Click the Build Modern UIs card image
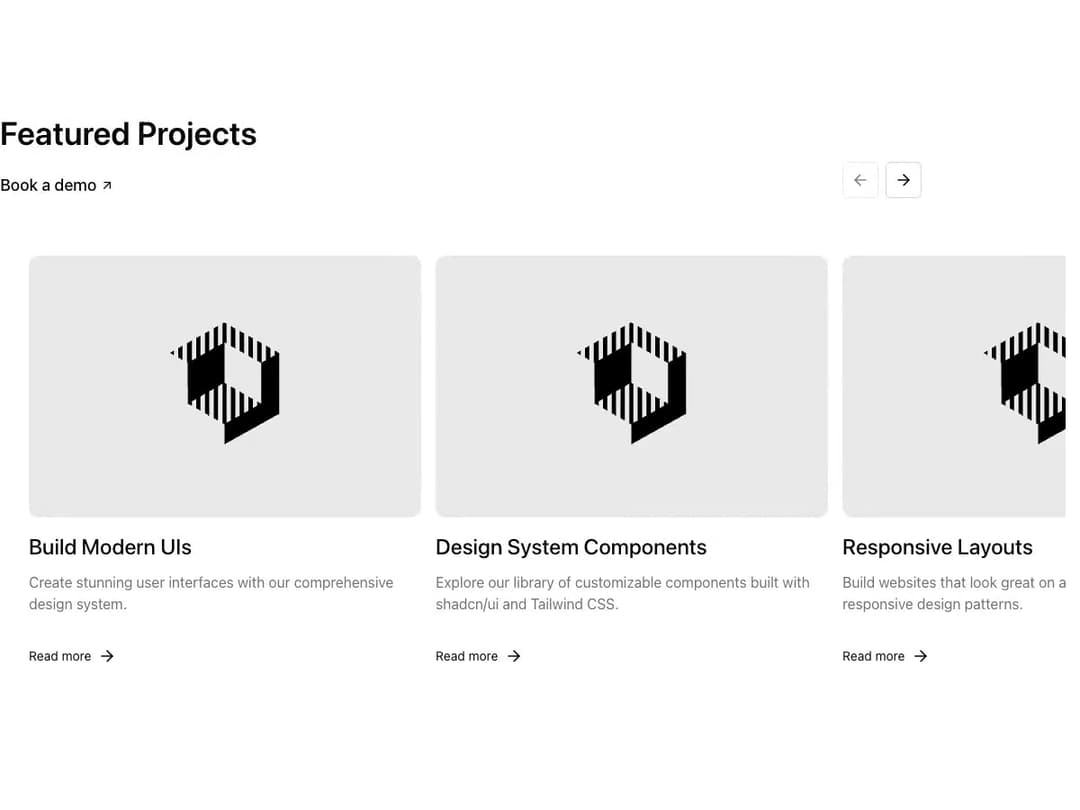This screenshot has width=1080, height=810. (x=225, y=386)
